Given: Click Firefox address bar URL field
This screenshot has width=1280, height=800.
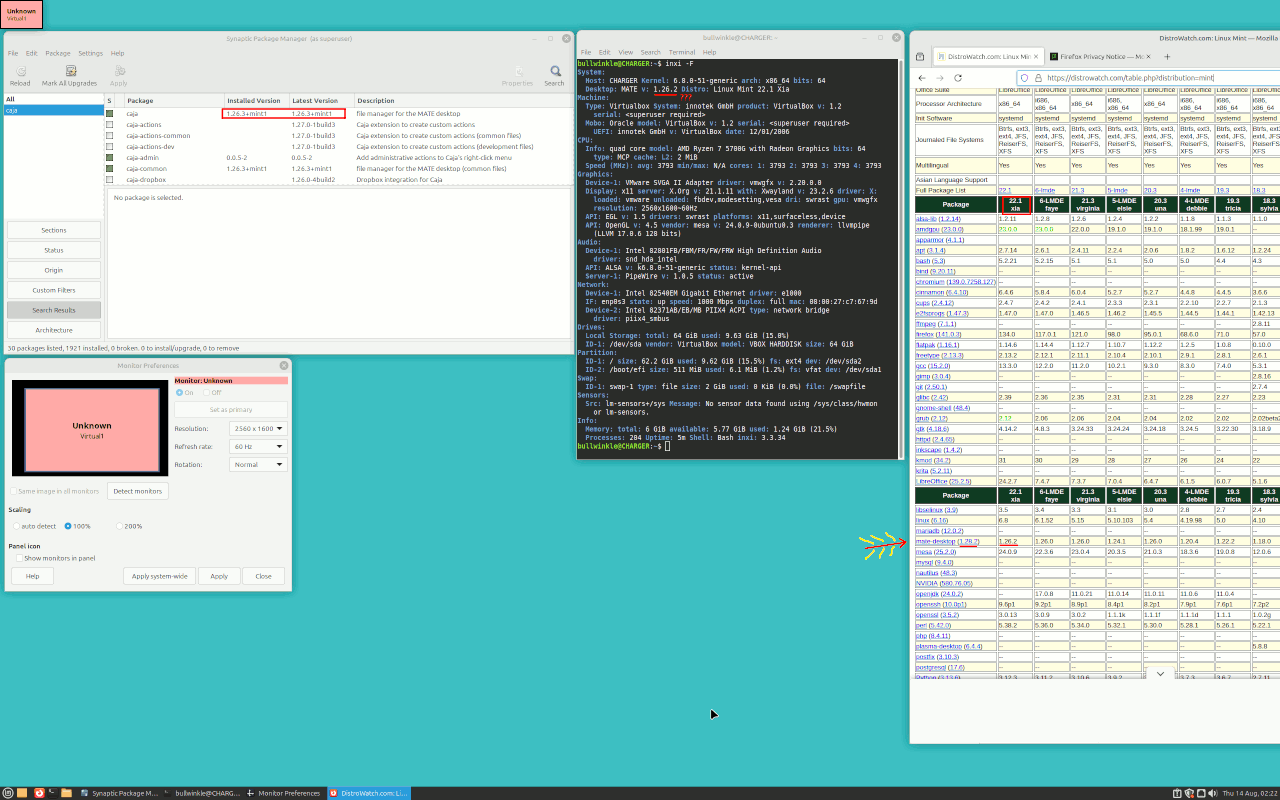Looking at the screenshot, I should 1150,77.
